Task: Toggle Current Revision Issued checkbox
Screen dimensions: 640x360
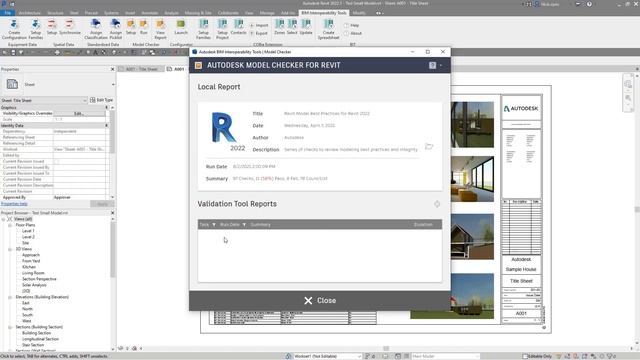Action: coord(56,161)
